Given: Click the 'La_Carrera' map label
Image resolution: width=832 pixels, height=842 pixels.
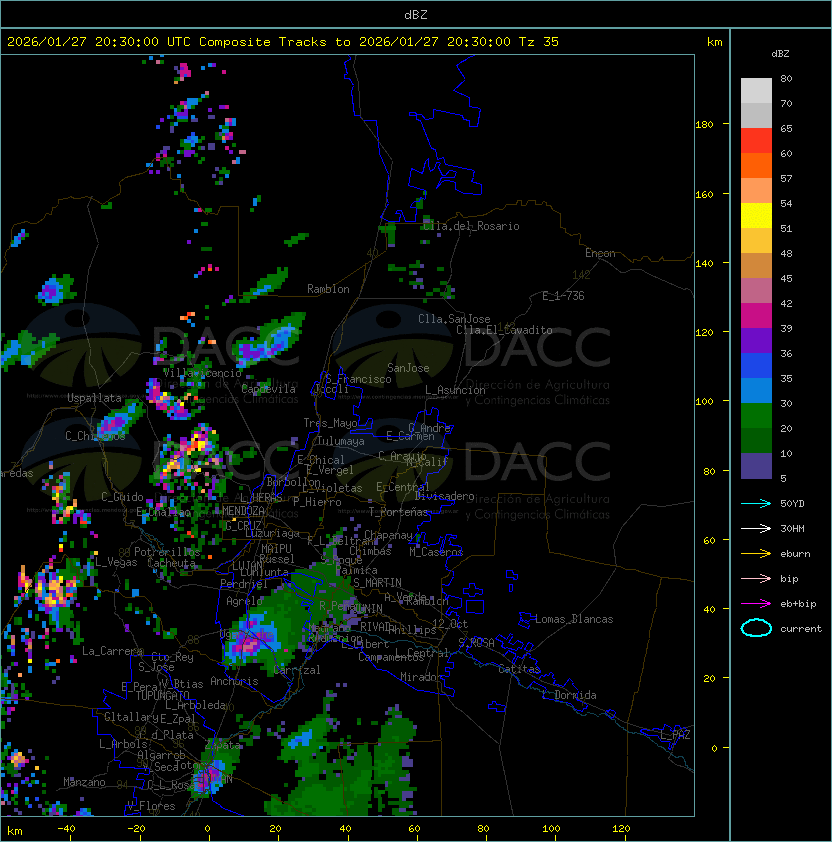Looking at the screenshot, I should 112,651.
